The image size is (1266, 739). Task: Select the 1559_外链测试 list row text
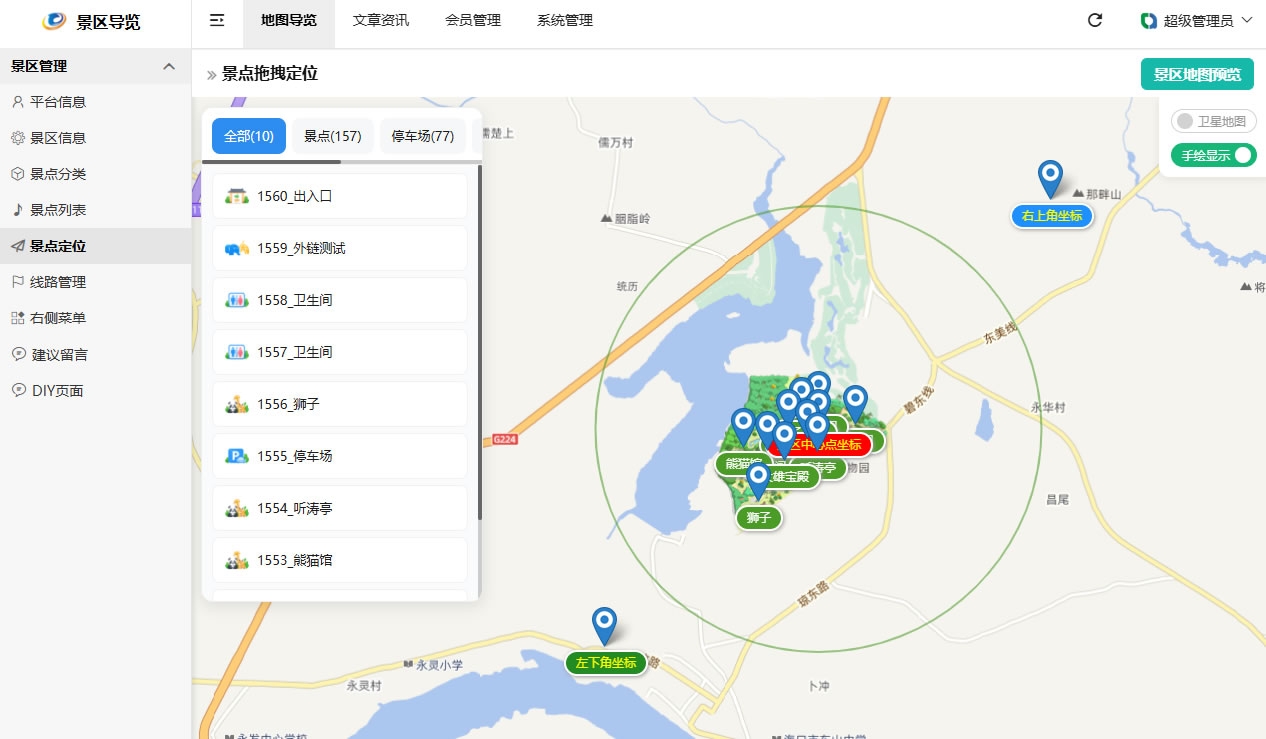[301, 248]
